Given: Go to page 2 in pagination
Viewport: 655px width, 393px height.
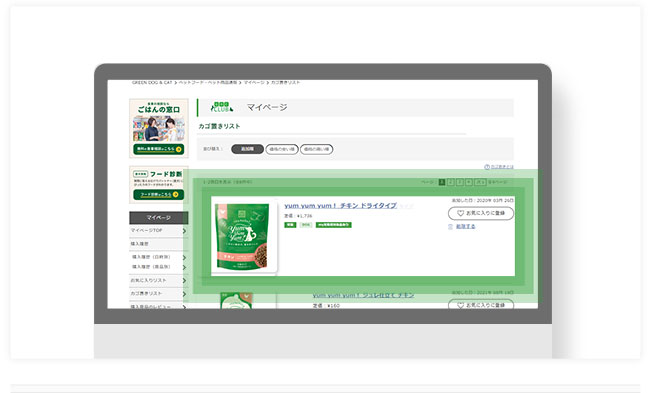Looking at the screenshot, I should 451,182.
